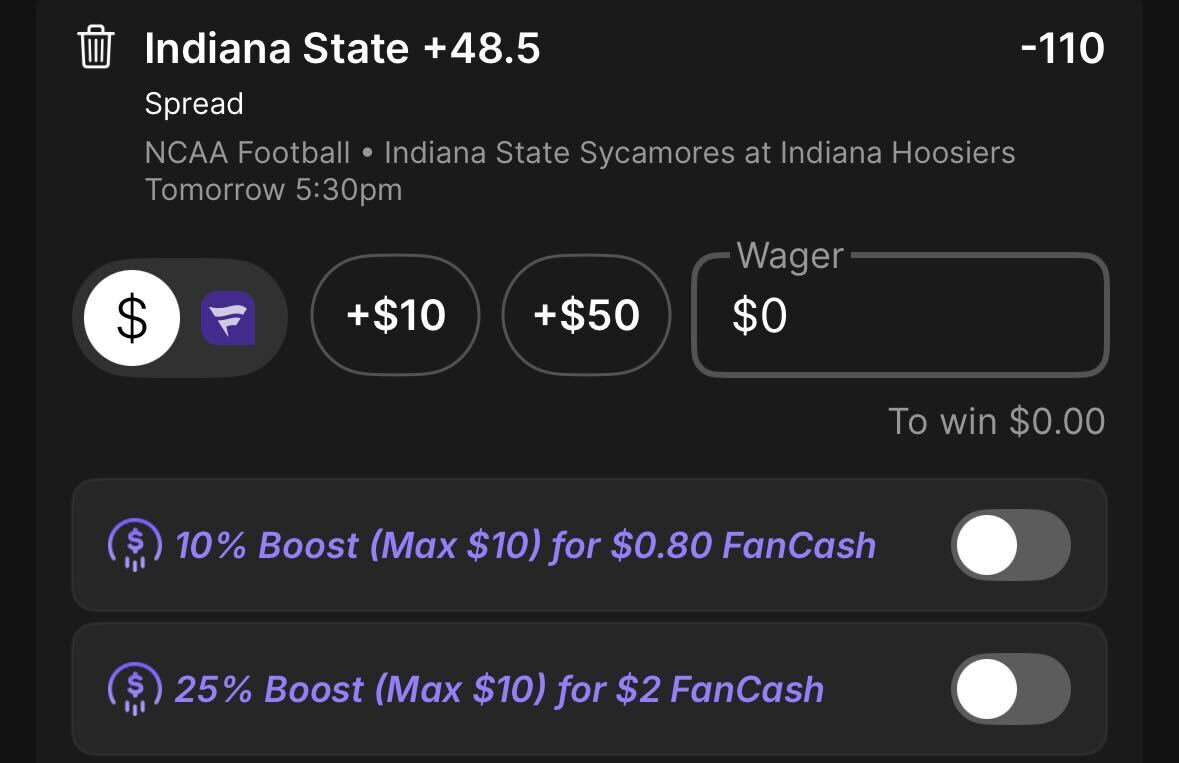Image resolution: width=1179 pixels, height=763 pixels.
Task: Tap the To win $0.00 payout text
Action: (x=996, y=421)
